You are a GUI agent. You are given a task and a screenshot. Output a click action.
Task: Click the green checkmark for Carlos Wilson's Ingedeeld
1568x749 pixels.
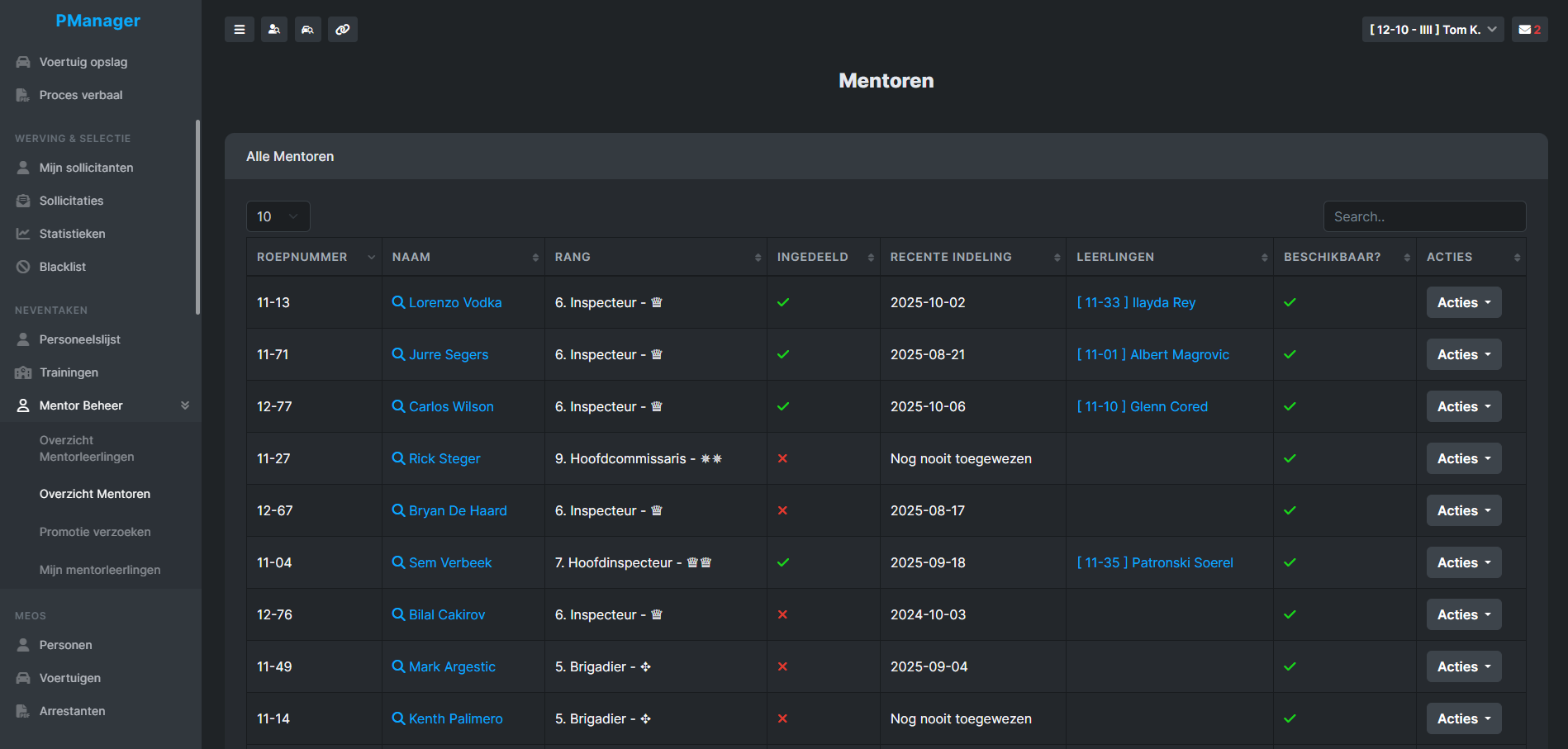(783, 405)
